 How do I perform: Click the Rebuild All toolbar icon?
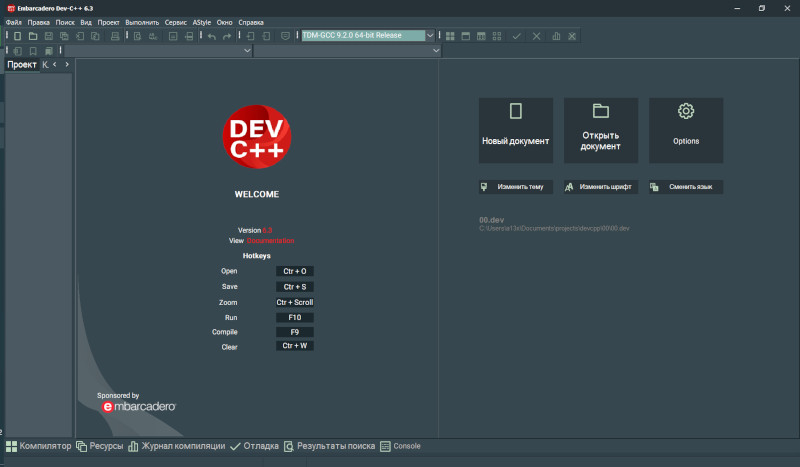tap(497, 36)
